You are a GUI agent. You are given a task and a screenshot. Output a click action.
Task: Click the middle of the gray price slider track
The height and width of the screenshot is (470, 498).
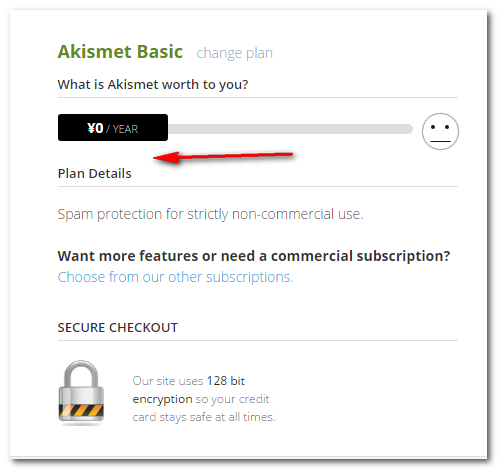[290, 129]
